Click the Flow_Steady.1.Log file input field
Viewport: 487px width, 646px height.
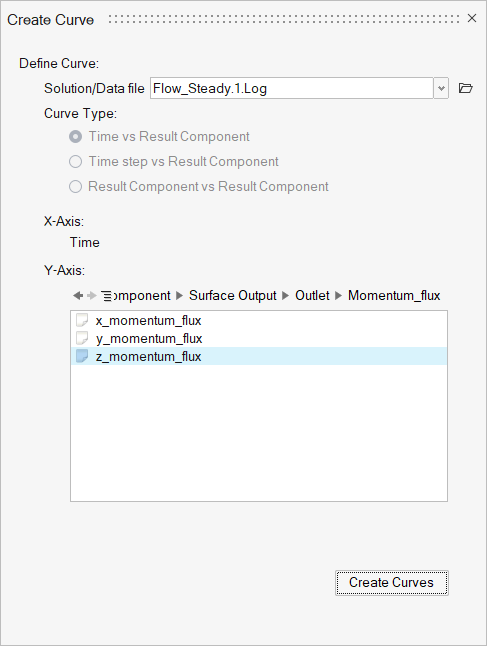(x=292, y=88)
